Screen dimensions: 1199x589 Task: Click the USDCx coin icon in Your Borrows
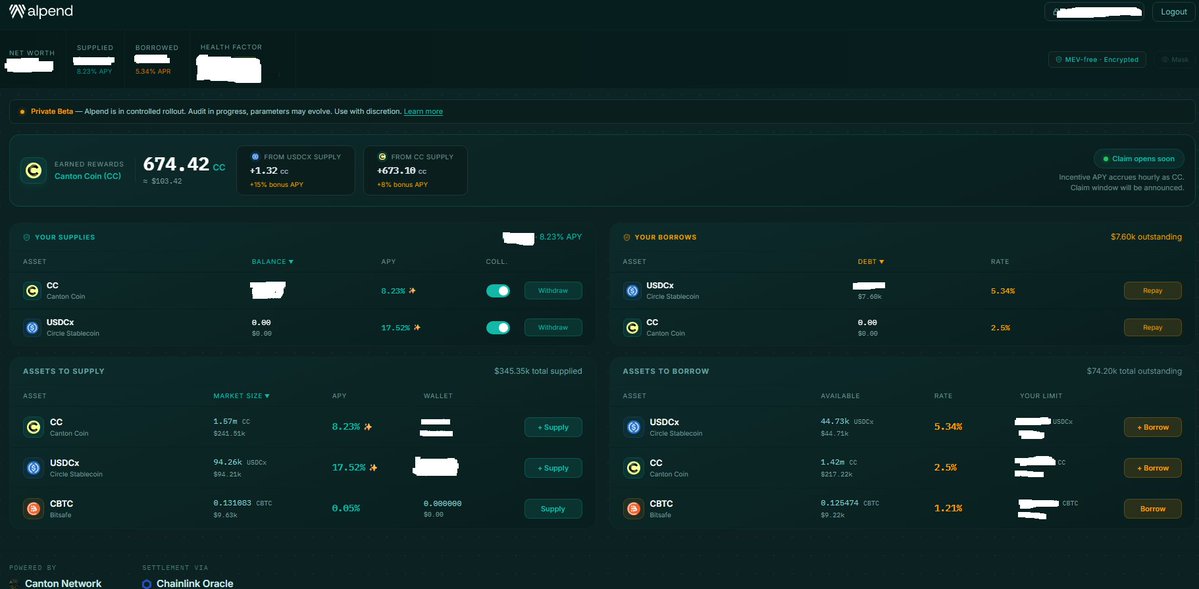point(632,291)
